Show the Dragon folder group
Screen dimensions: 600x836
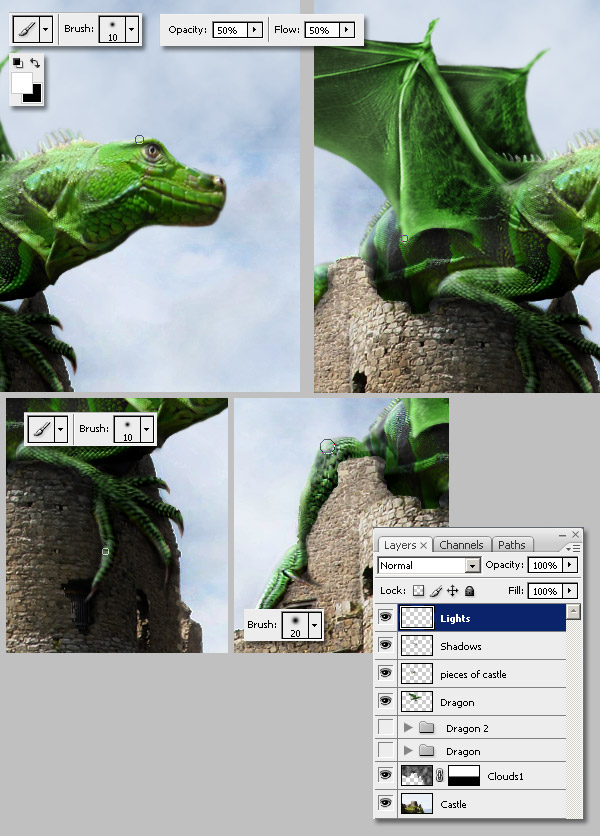[x=385, y=750]
